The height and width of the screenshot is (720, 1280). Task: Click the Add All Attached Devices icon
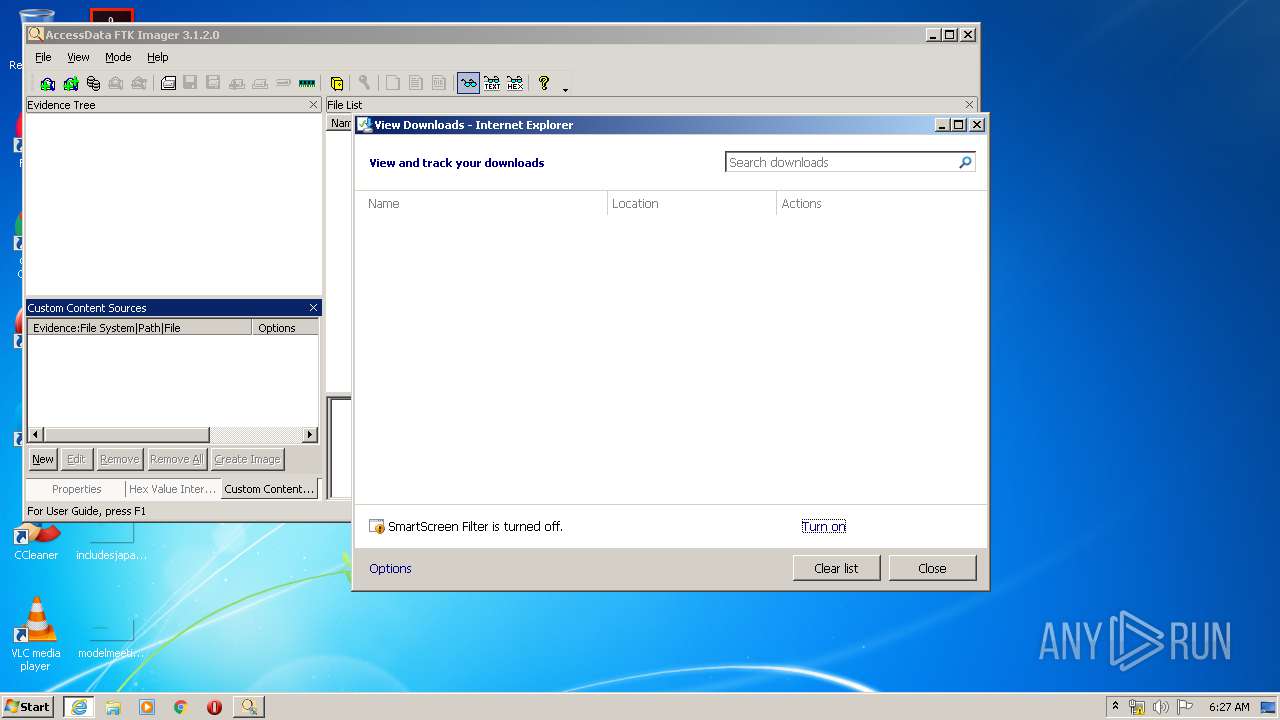tap(71, 83)
